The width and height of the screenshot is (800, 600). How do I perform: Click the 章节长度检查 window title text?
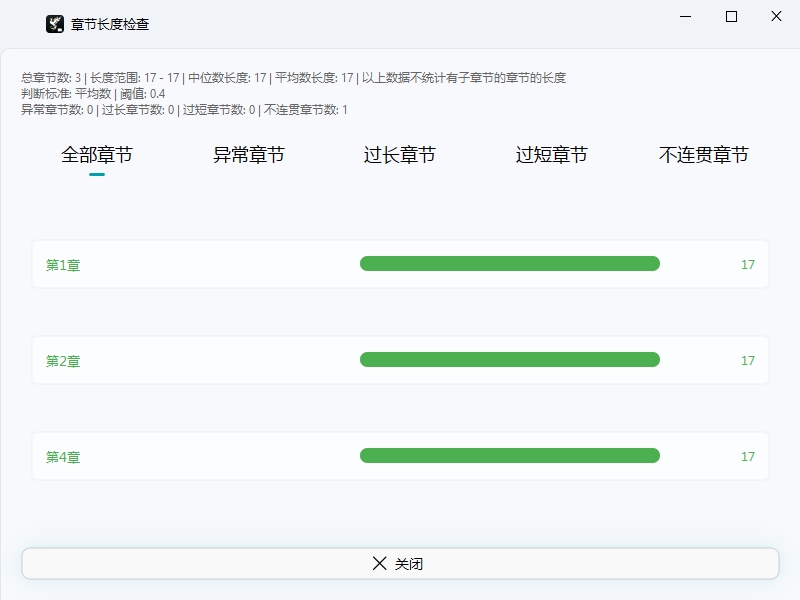pos(110,24)
